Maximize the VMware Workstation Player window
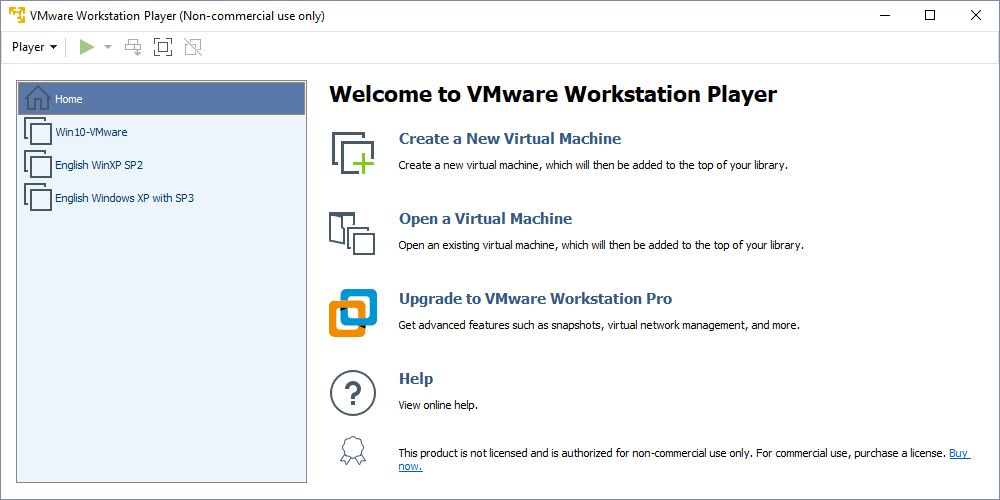The width and height of the screenshot is (1000, 500). pos(930,15)
